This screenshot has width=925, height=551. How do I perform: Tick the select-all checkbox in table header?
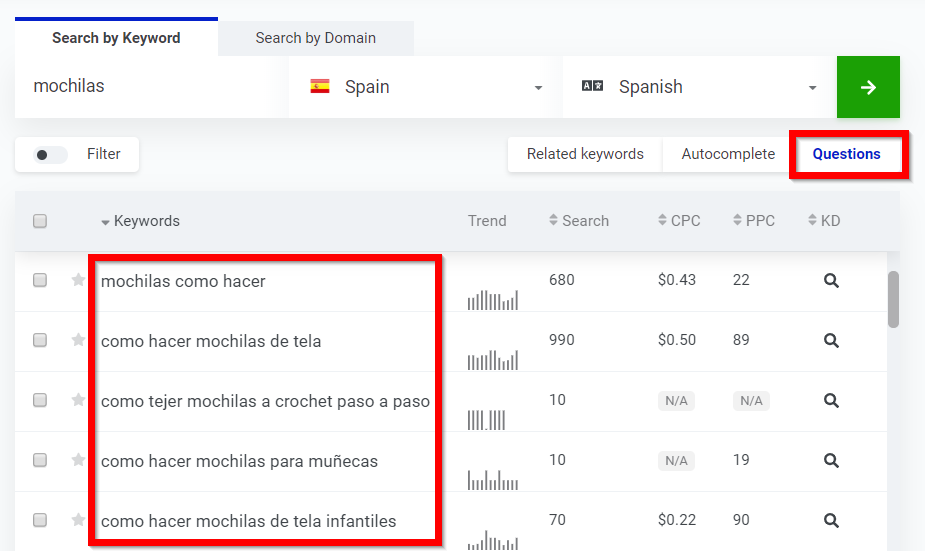[x=40, y=221]
